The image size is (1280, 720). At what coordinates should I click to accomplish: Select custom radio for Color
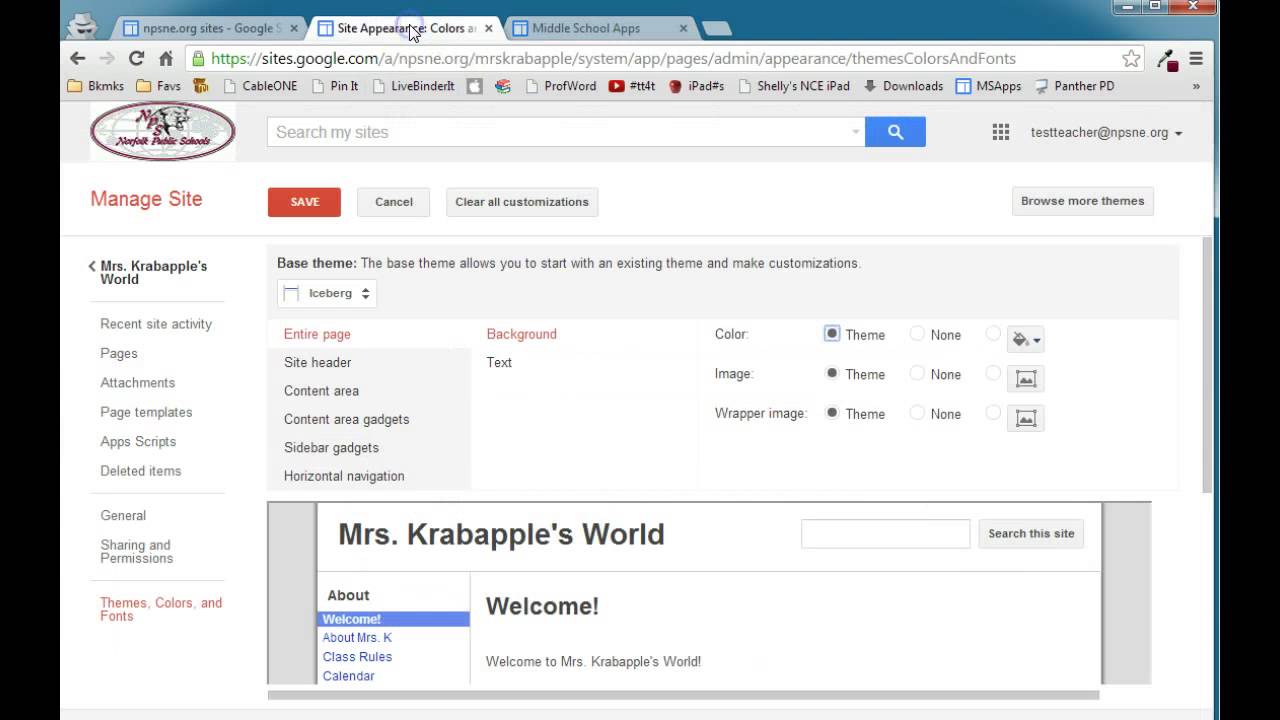993,334
